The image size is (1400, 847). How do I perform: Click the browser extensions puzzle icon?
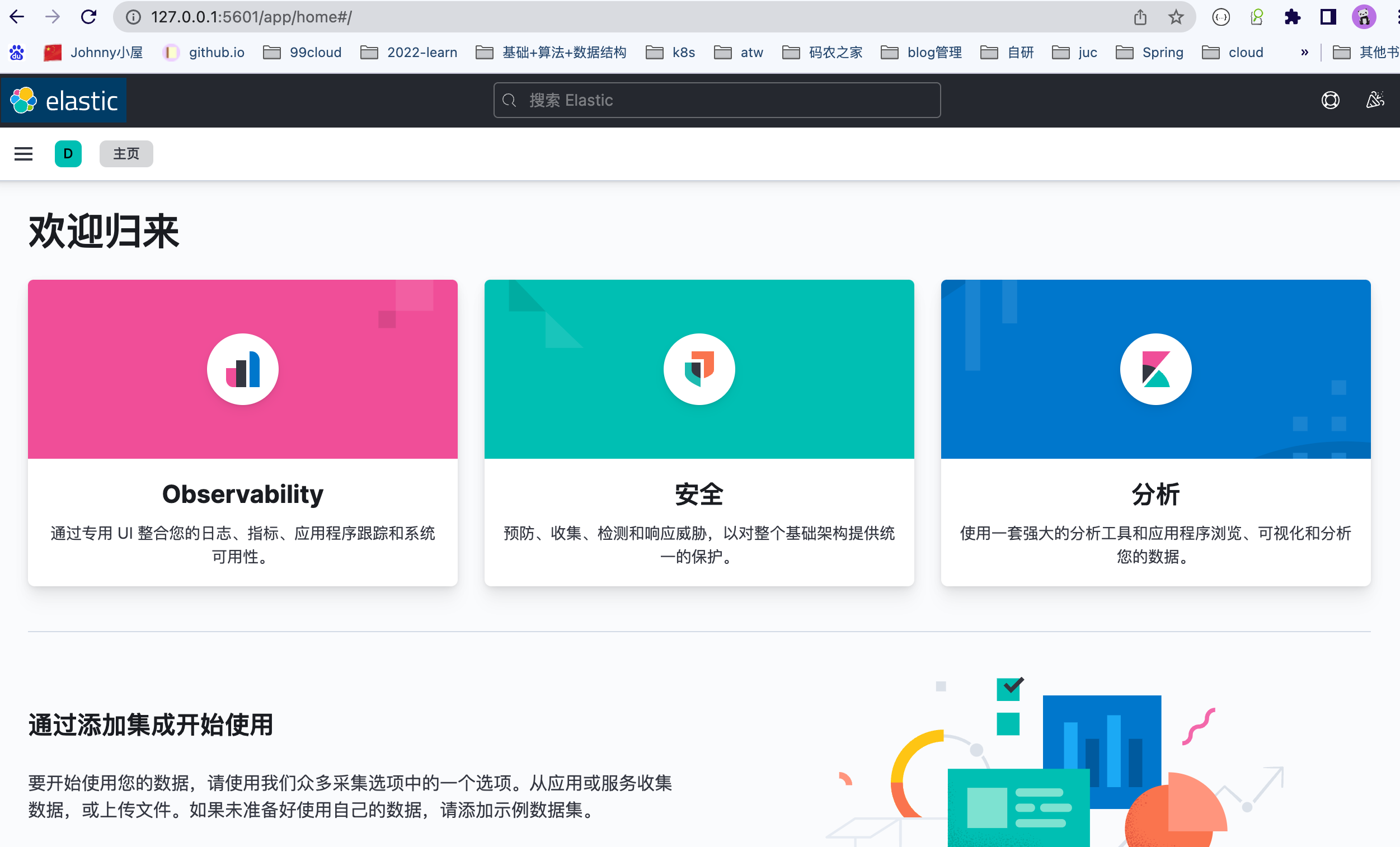(1293, 16)
